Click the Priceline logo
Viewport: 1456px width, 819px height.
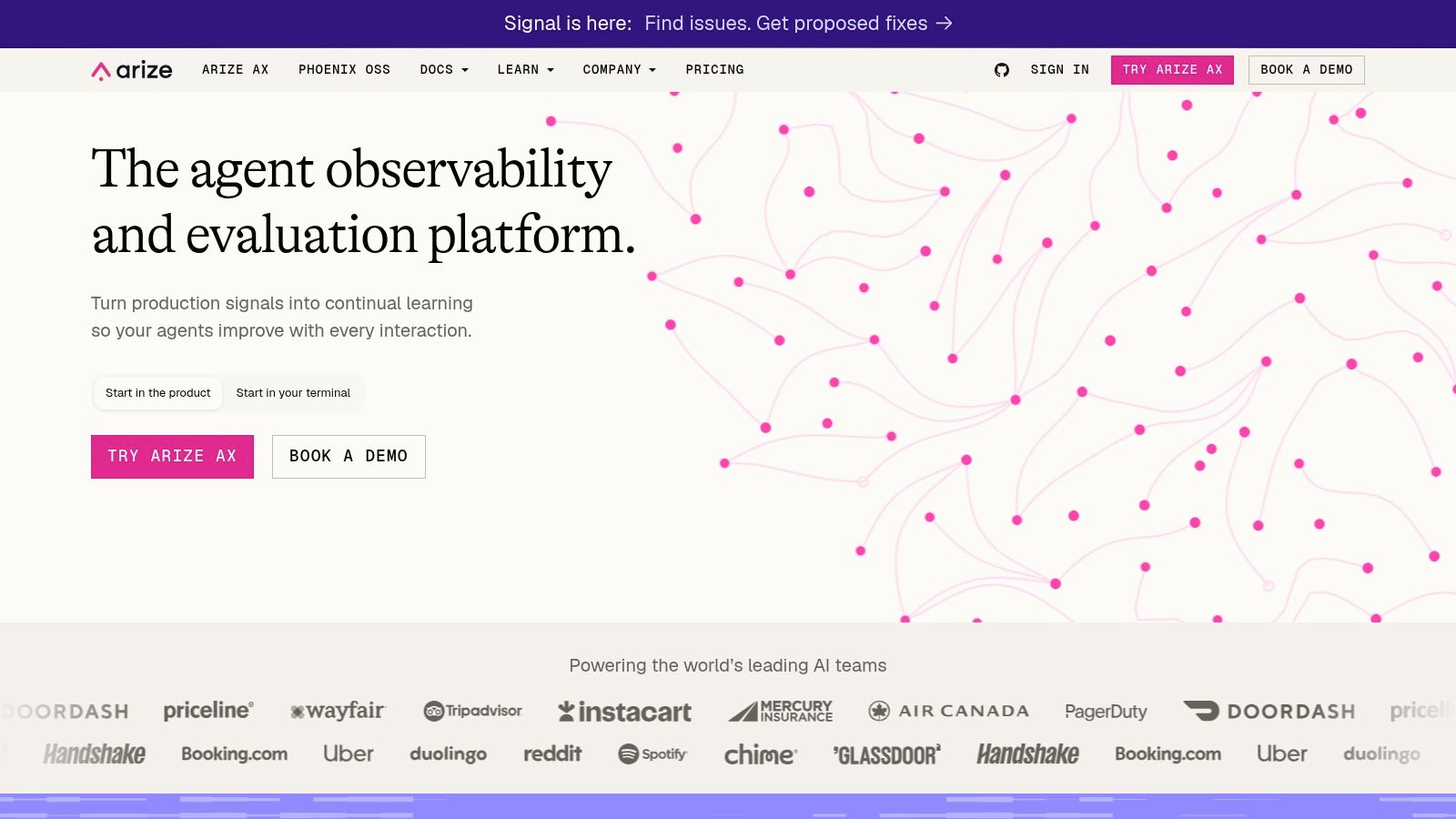pyautogui.click(x=208, y=711)
